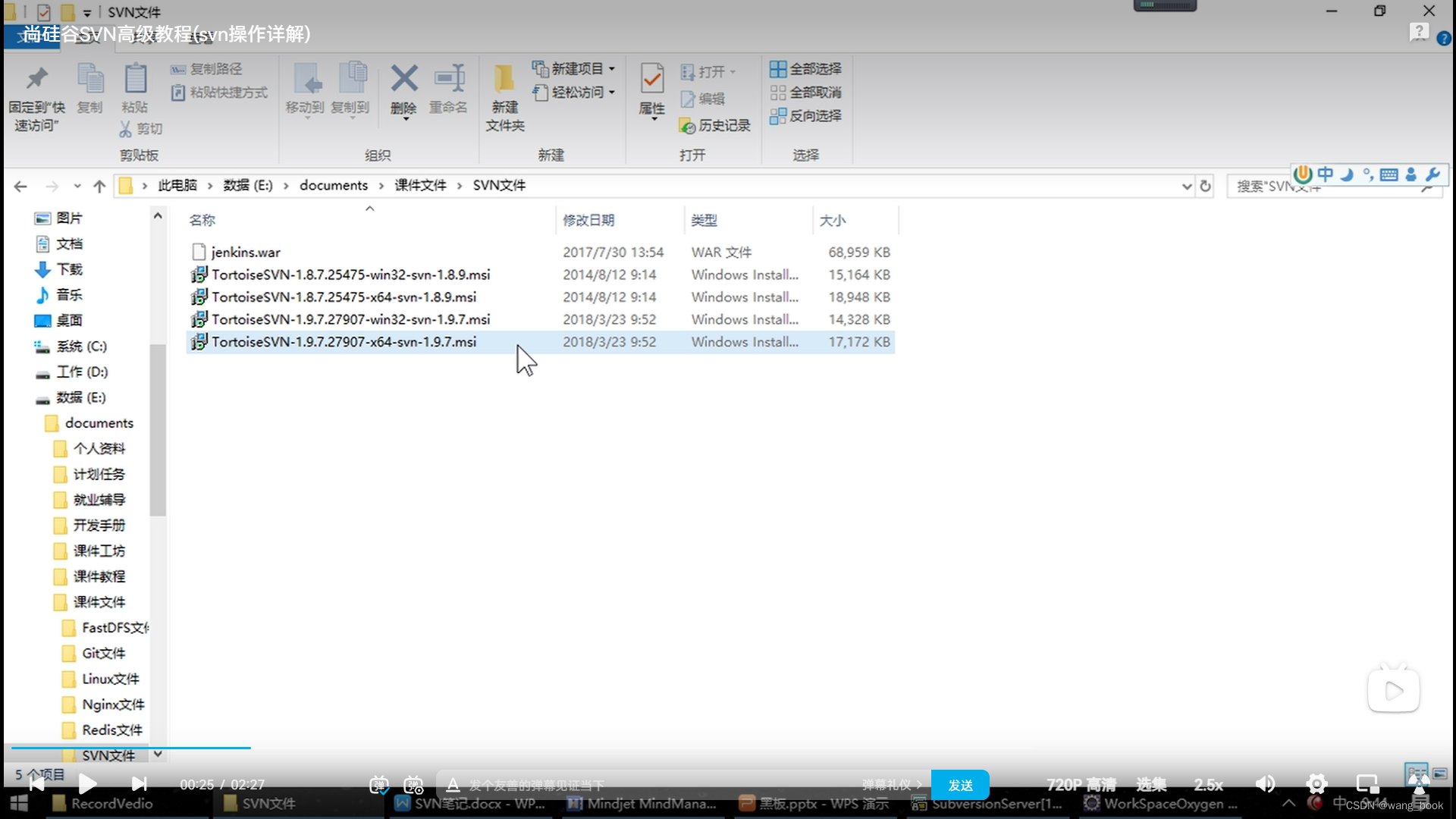1456x819 pixels.
Task: Open the video player settings gear
Action: [1316, 783]
